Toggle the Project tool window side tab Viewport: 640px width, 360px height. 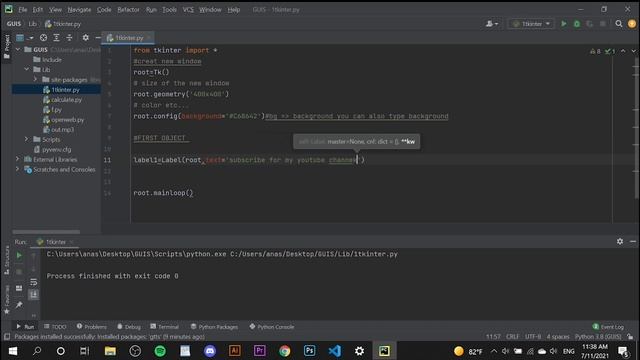pyautogui.click(x=7, y=46)
